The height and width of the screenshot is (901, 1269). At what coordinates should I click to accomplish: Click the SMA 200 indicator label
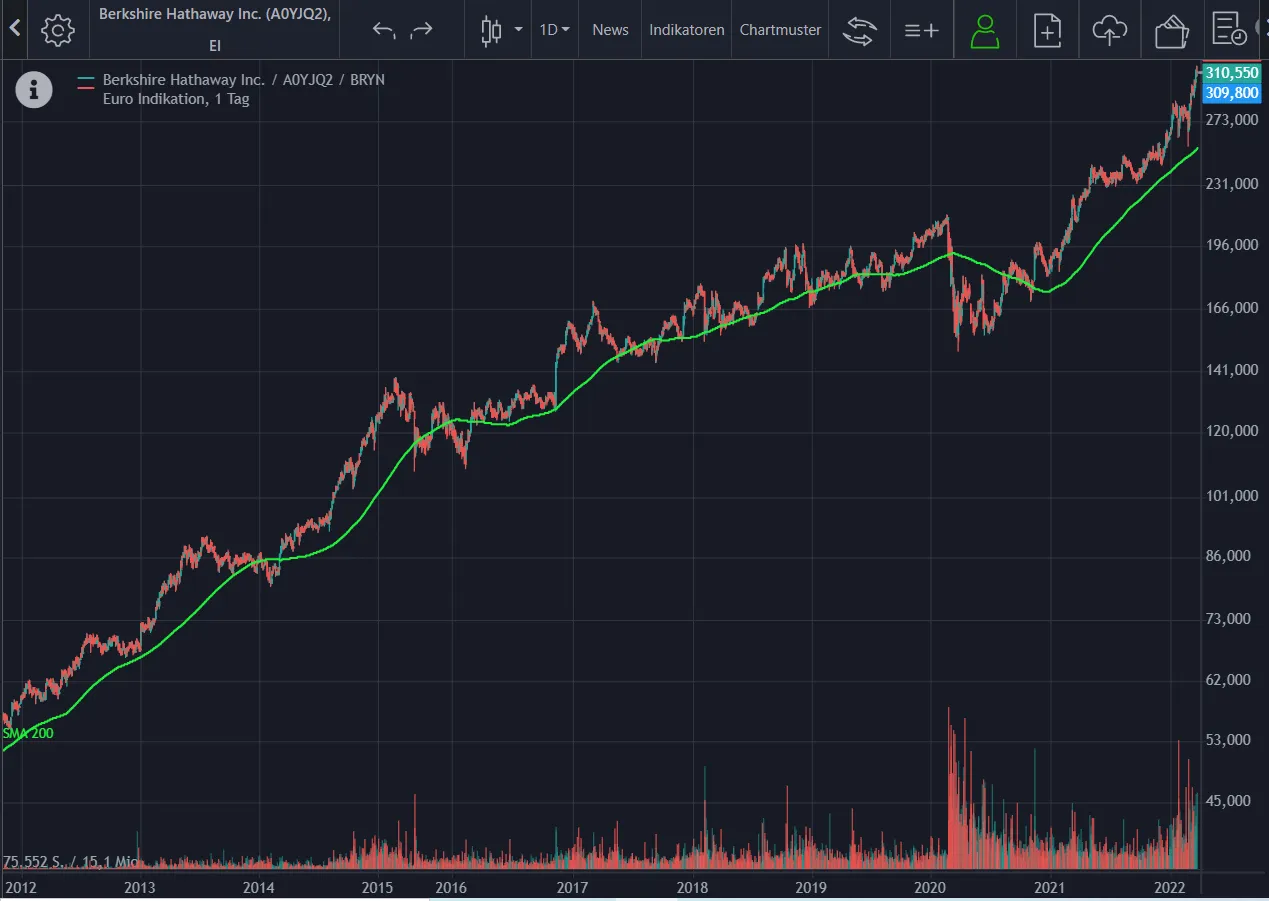28,733
